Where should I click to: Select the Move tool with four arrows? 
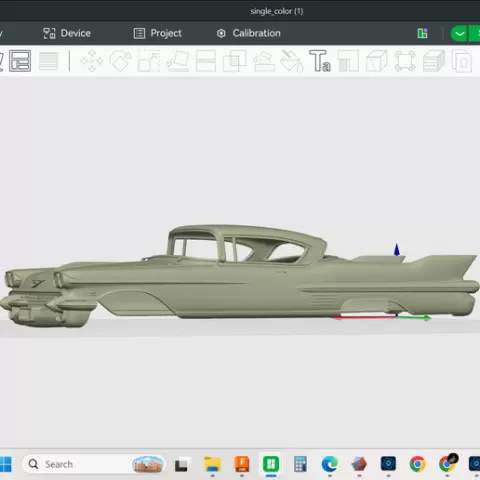(92, 61)
